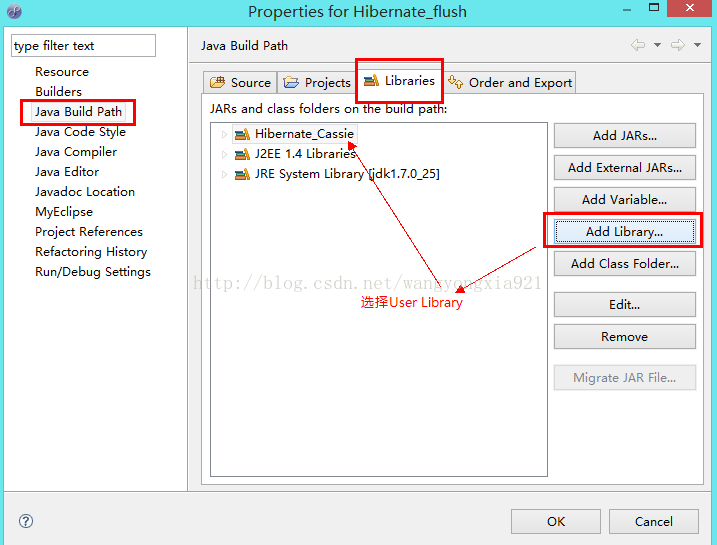Image resolution: width=717 pixels, height=545 pixels.
Task: Click the Add Class Folder... button
Action: 625,263
